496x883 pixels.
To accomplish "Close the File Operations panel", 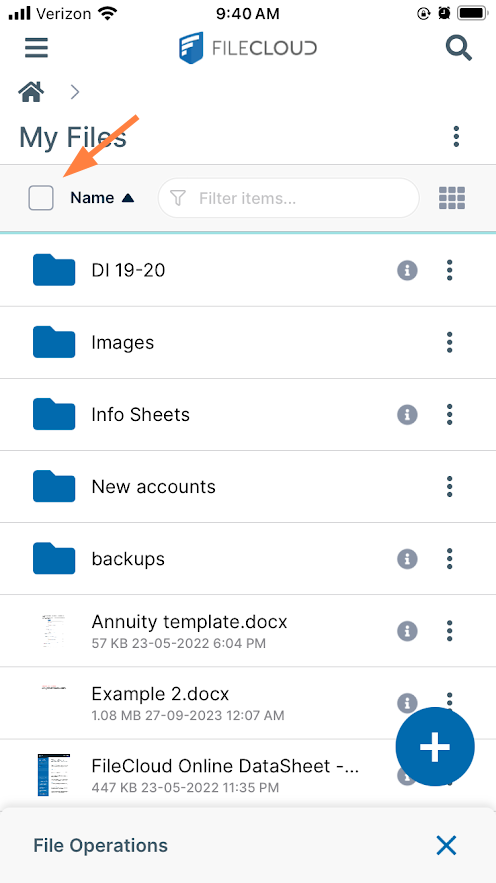I will pyautogui.click(x=446, y=845).
